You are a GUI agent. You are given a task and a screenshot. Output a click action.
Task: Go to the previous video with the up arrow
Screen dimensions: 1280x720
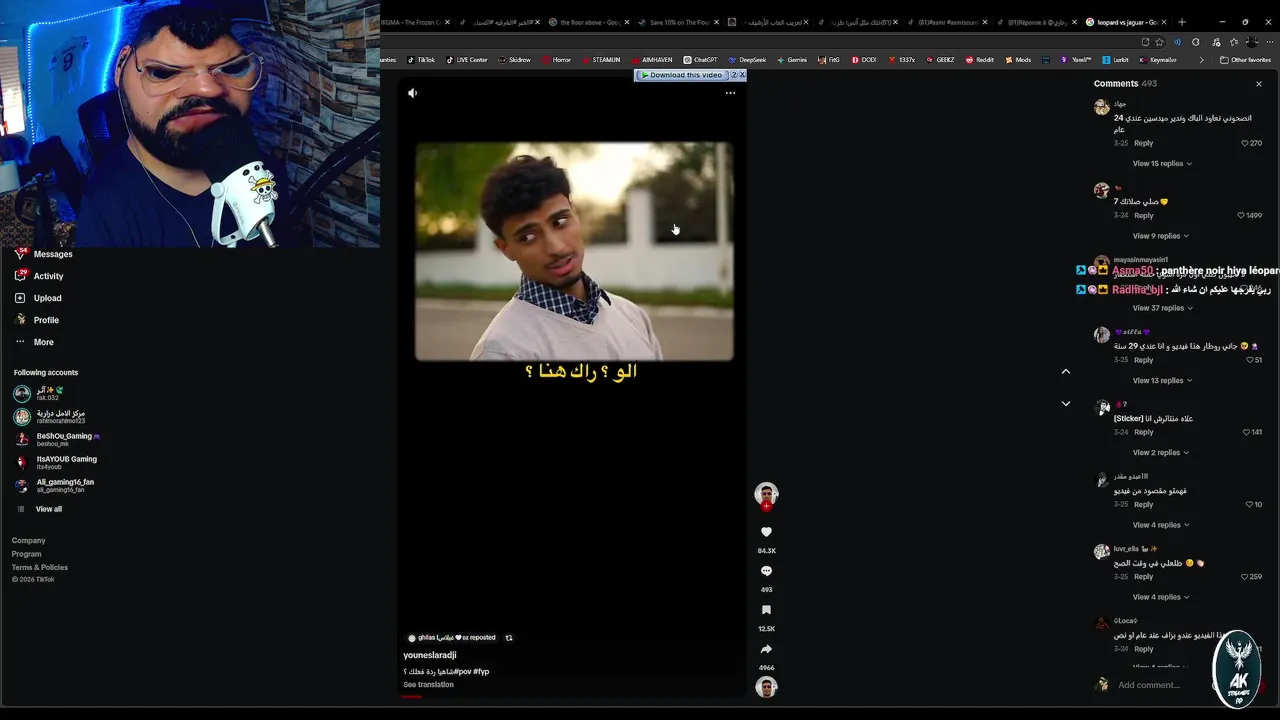(1066, 372)
